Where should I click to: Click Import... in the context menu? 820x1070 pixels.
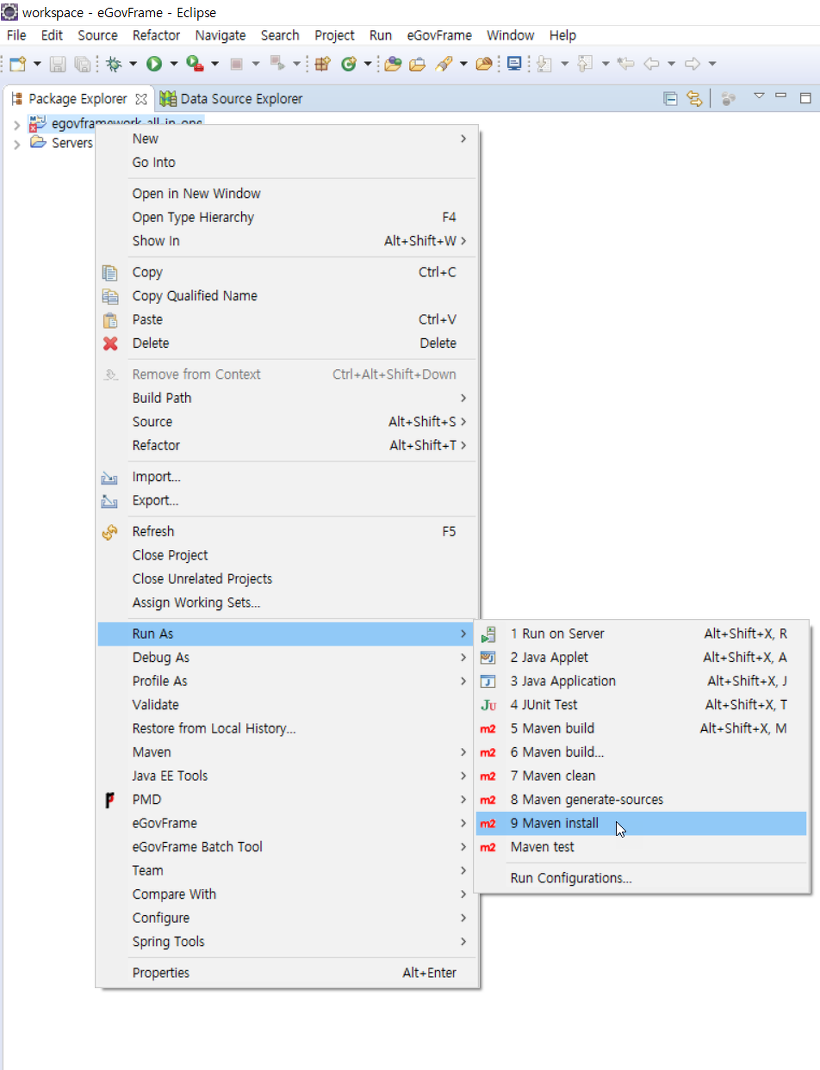point(288,477)
